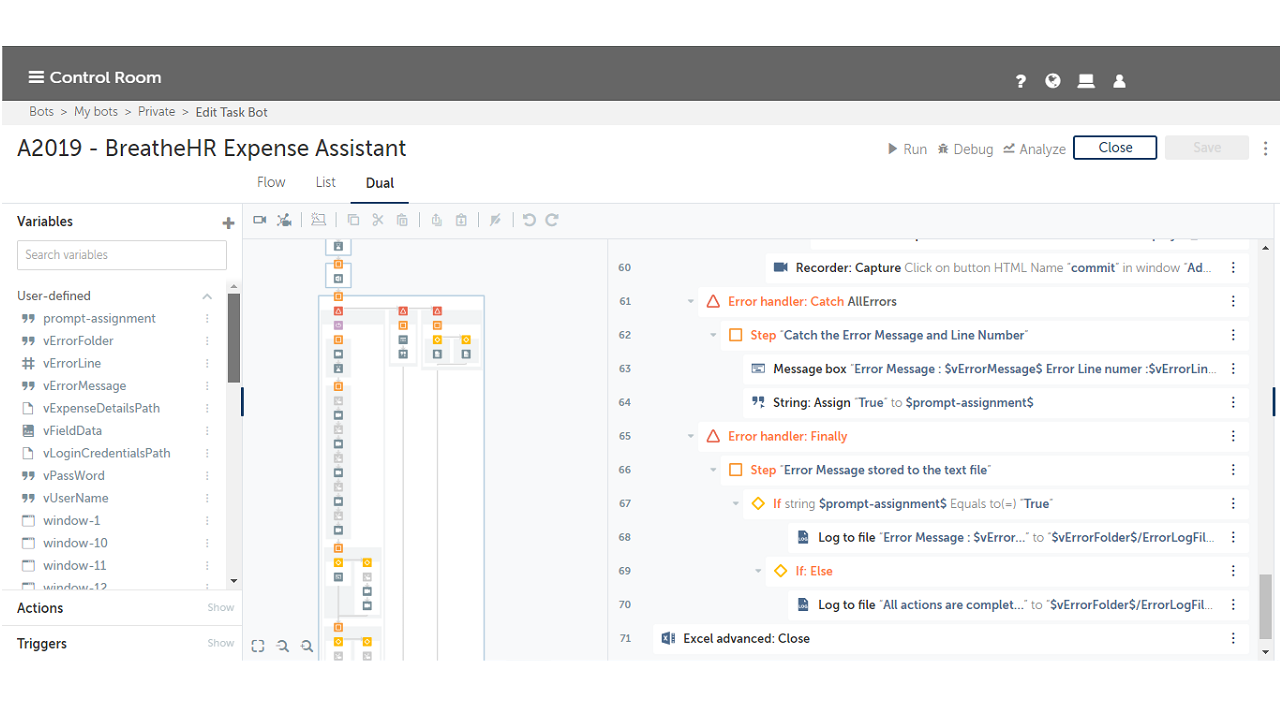Switch to the List view tab

[325, 182]
